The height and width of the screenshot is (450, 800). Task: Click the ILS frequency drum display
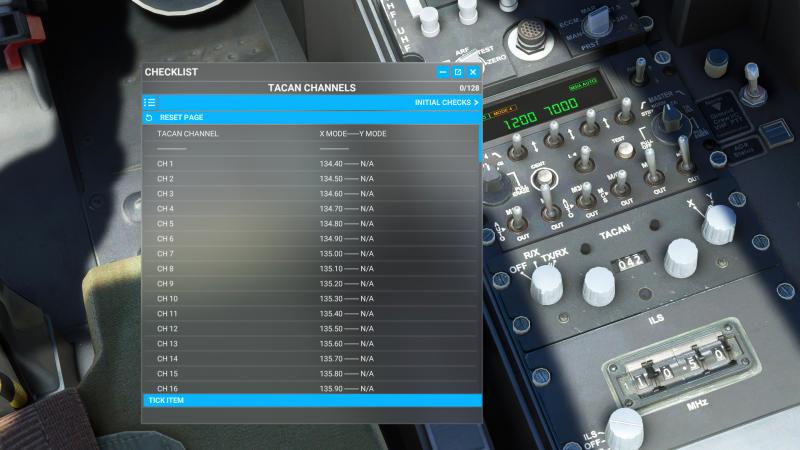click(x=679, y=365)
